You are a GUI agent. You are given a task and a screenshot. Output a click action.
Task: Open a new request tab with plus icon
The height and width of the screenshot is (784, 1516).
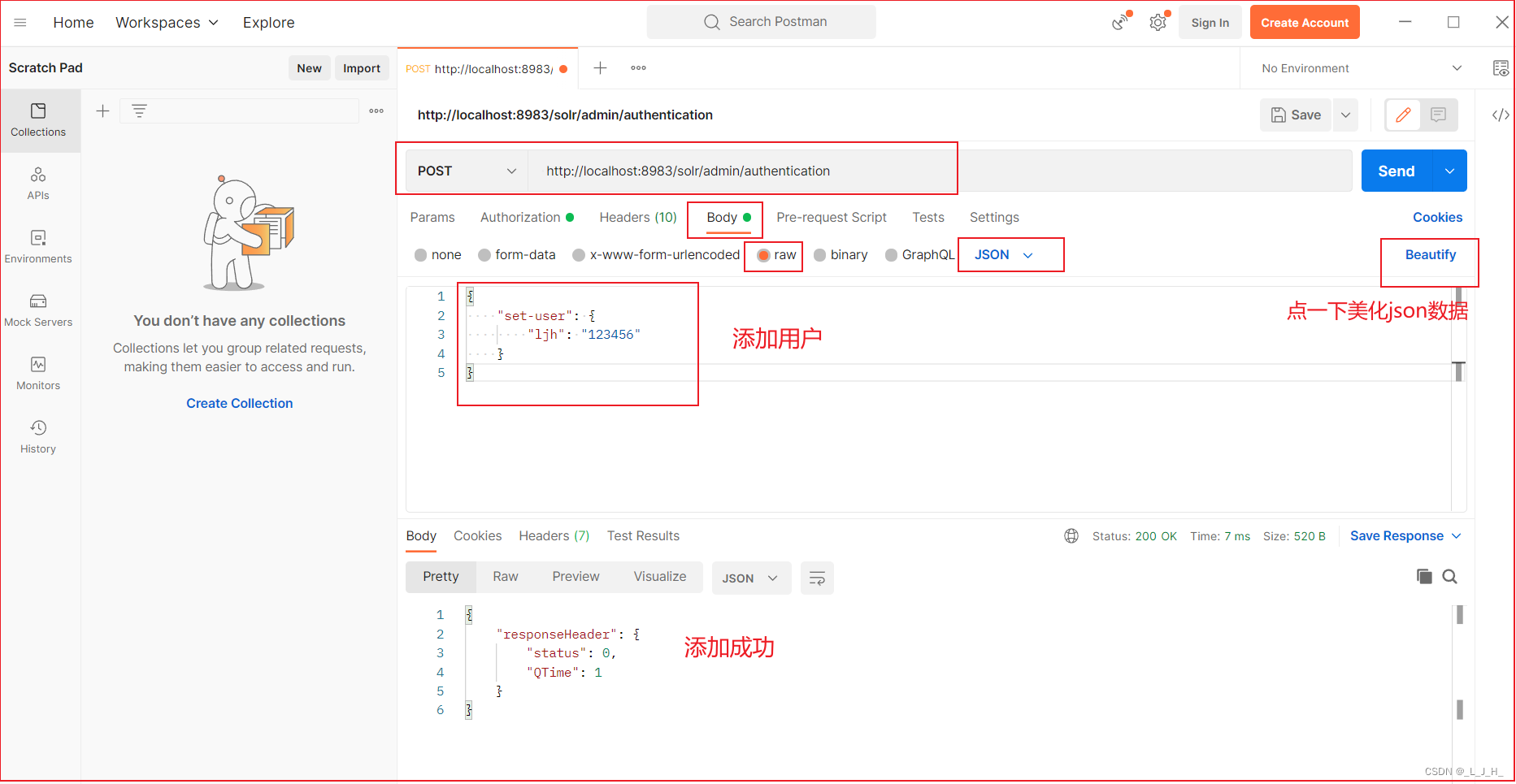coord(600,68)
